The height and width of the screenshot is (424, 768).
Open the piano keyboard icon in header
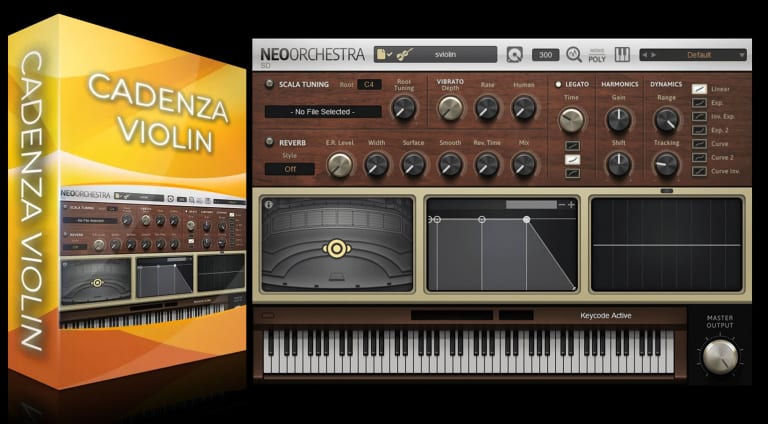pyautogui.click(x=622, y=54)
